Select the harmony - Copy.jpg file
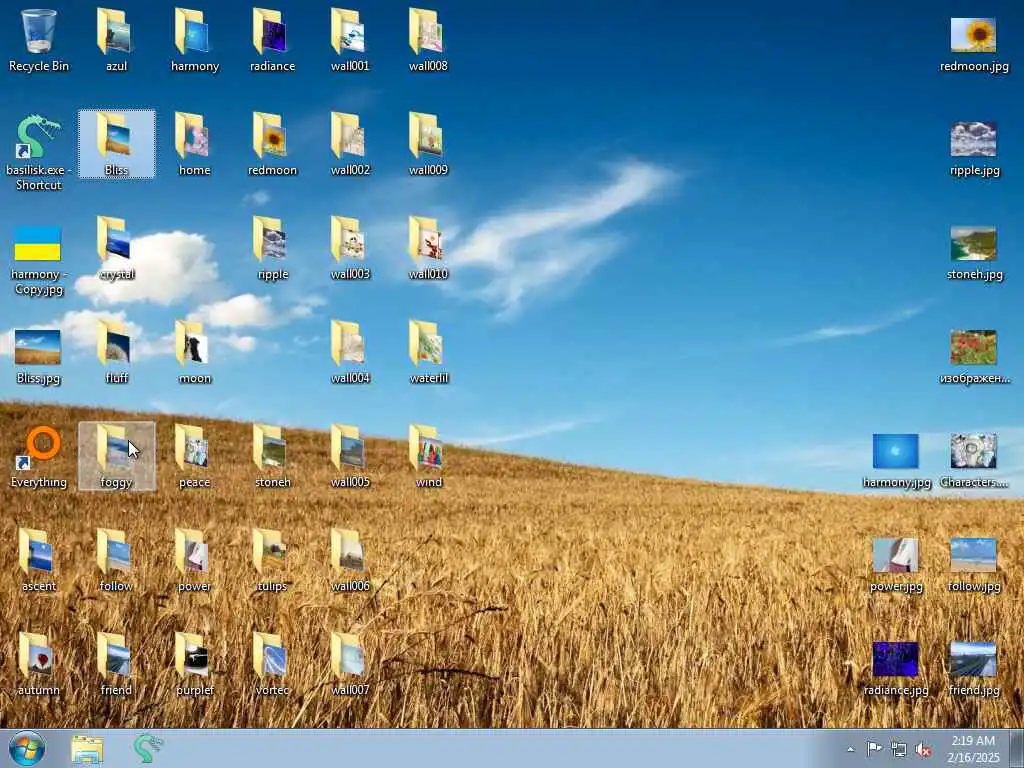The height and width of the screenshot is (768, 1024). pyautogui.click(x=39, y=260)
